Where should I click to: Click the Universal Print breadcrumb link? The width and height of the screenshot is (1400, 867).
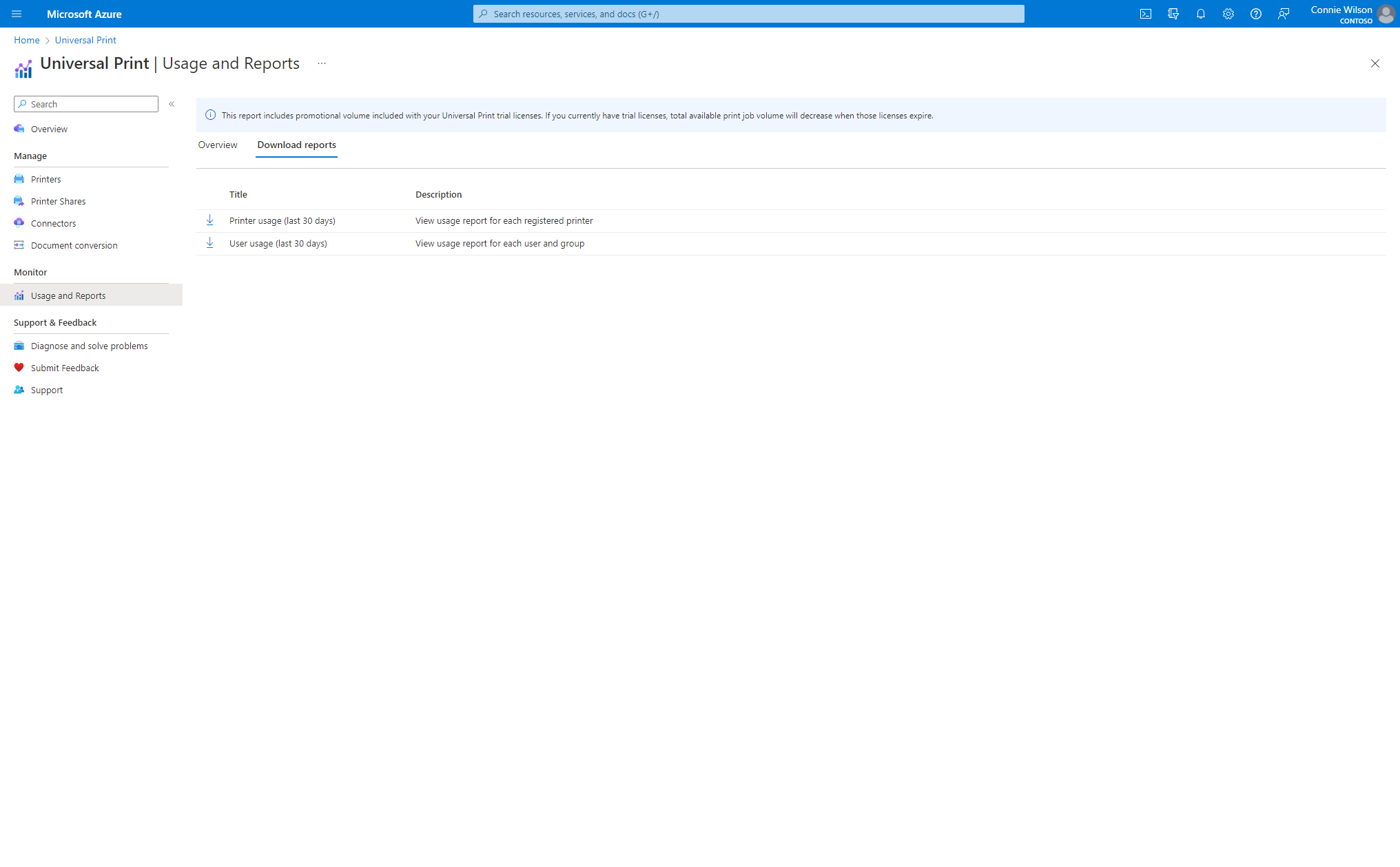pos(85,40)
